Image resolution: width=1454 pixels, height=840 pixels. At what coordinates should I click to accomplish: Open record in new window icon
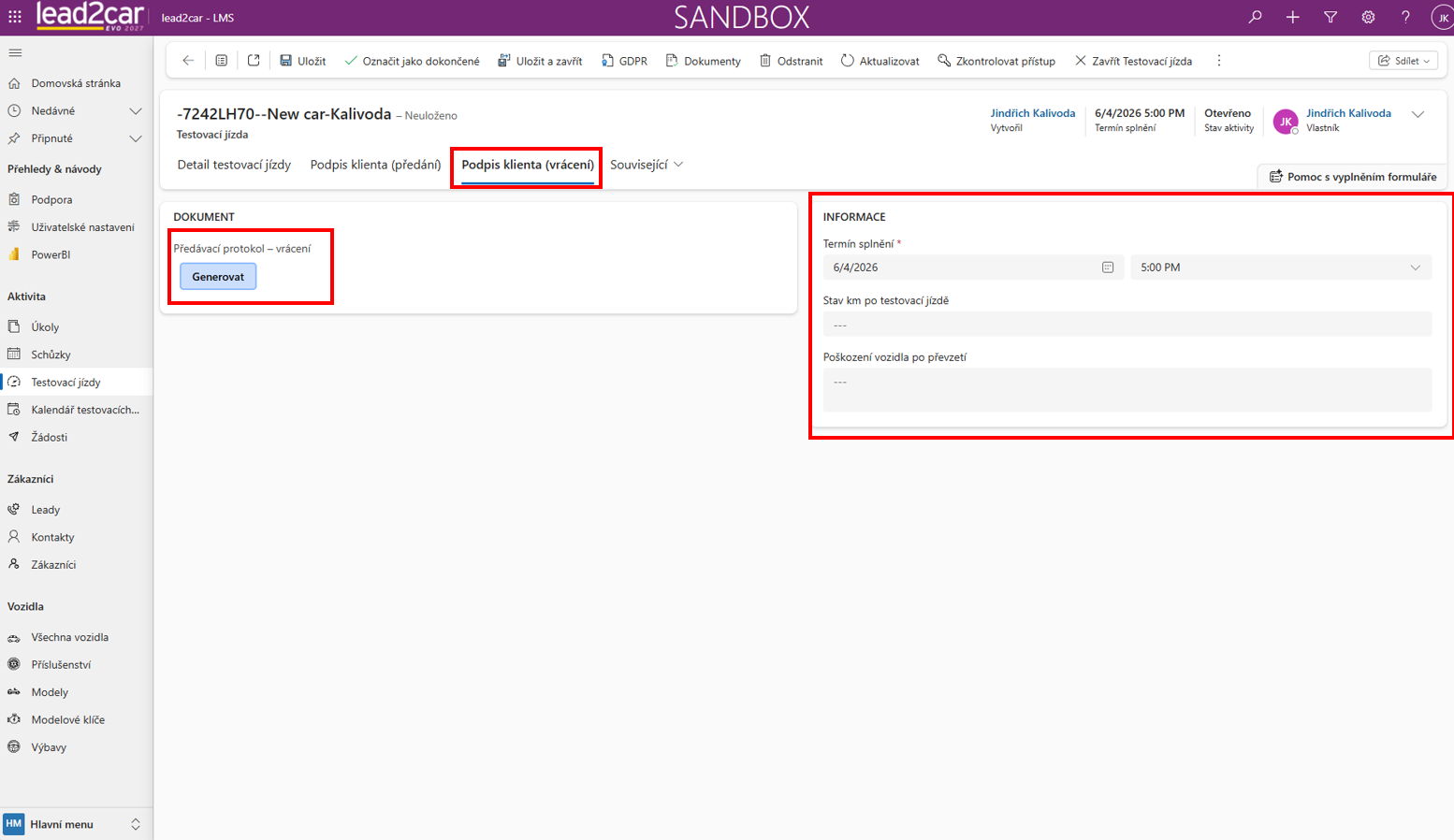pos(254,61)
